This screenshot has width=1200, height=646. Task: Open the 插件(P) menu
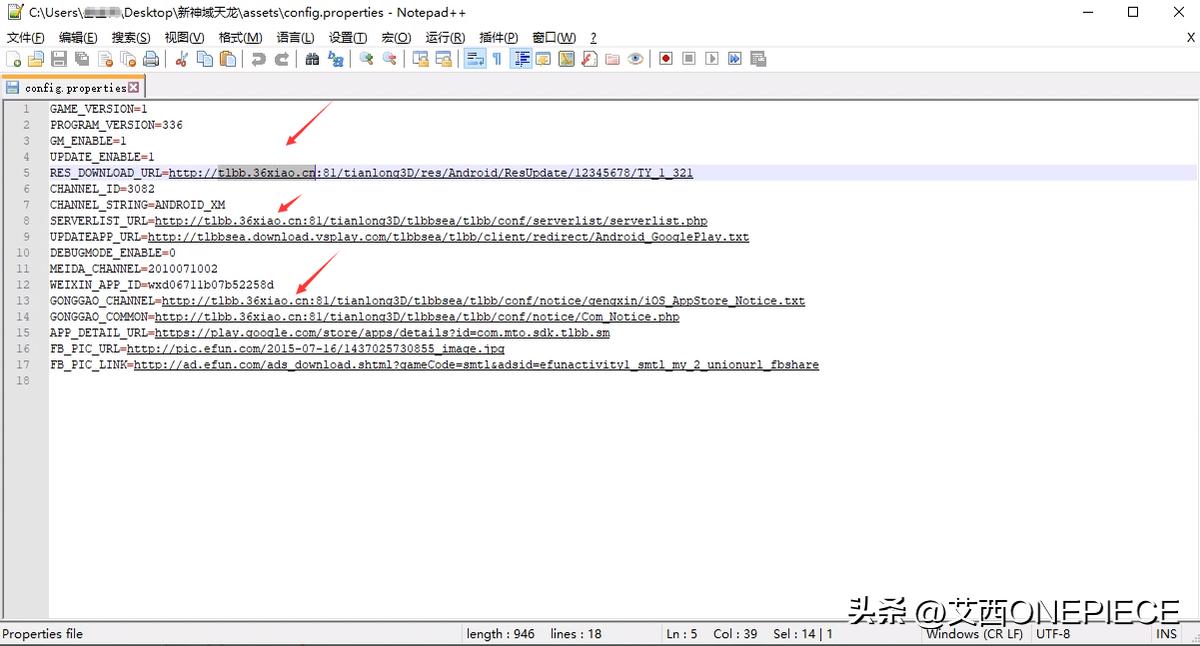point(499,37)
